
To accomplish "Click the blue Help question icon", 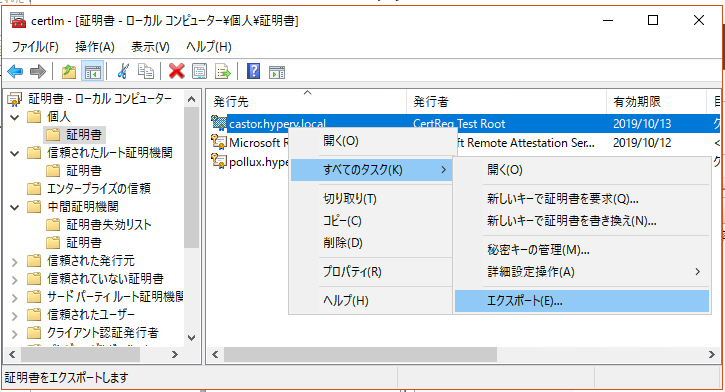I will [253, 71].
